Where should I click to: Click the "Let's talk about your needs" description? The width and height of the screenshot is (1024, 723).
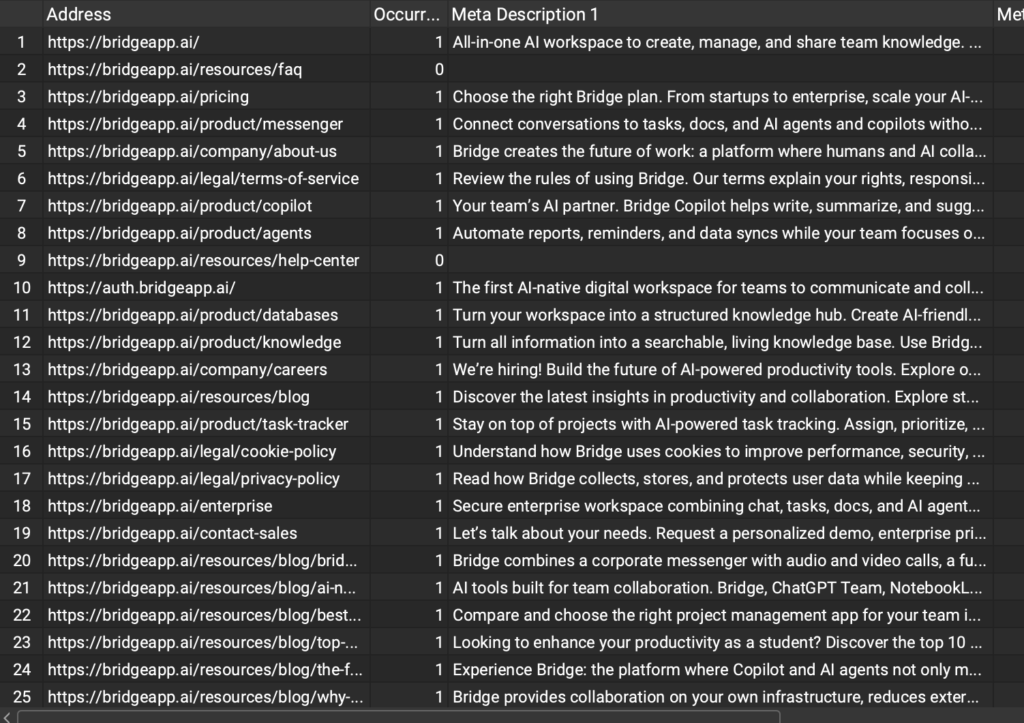[716, 533]
